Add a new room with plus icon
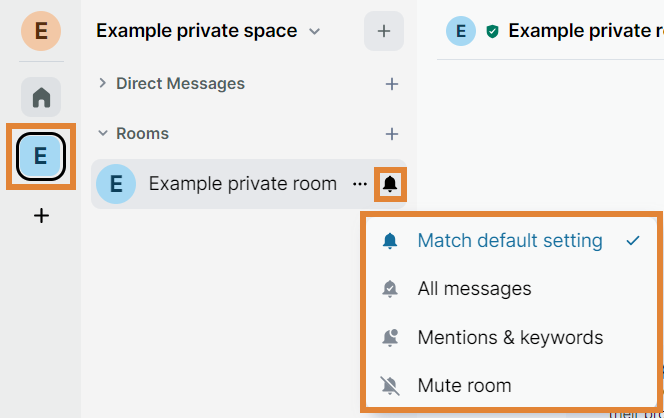Image resolution: width=664 pixels, height=418 pixels. tap(392, 133)
